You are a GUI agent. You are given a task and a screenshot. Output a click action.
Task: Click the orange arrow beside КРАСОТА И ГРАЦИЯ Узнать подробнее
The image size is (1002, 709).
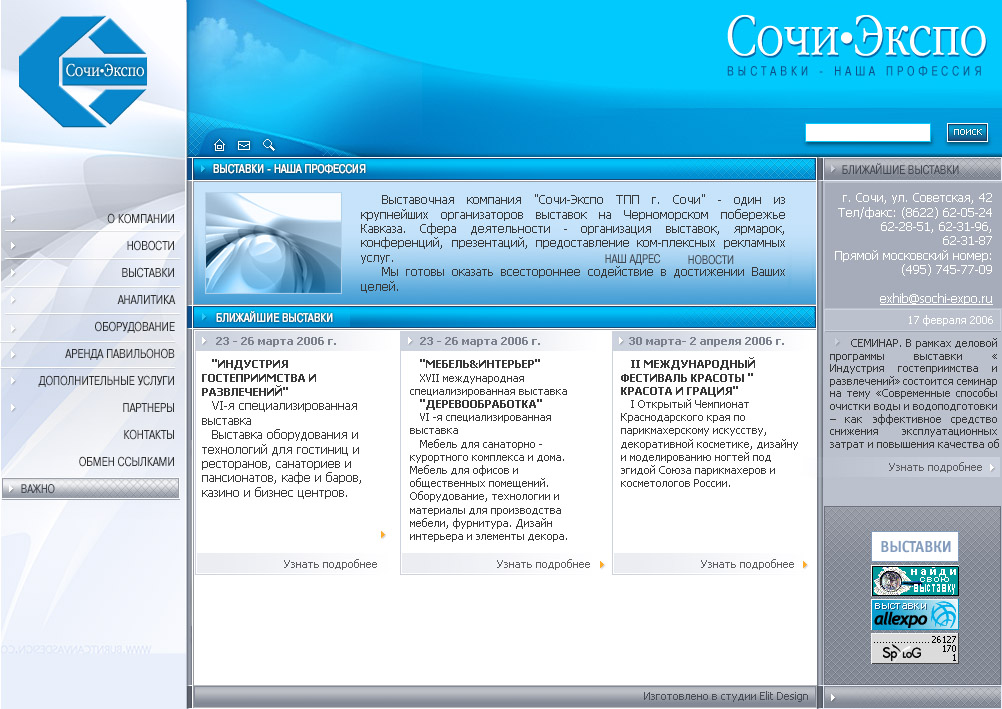(805, 565)
